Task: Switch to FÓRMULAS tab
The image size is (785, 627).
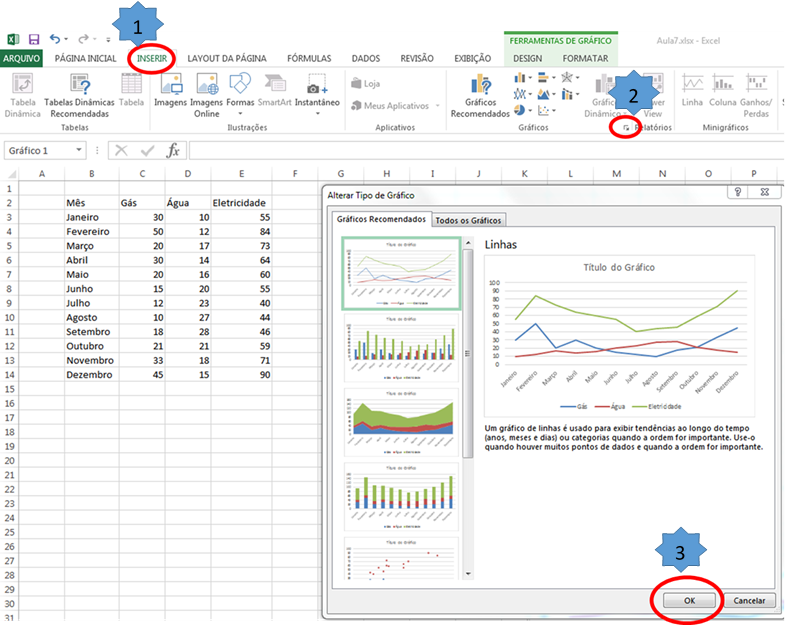Action: [309, 58]
